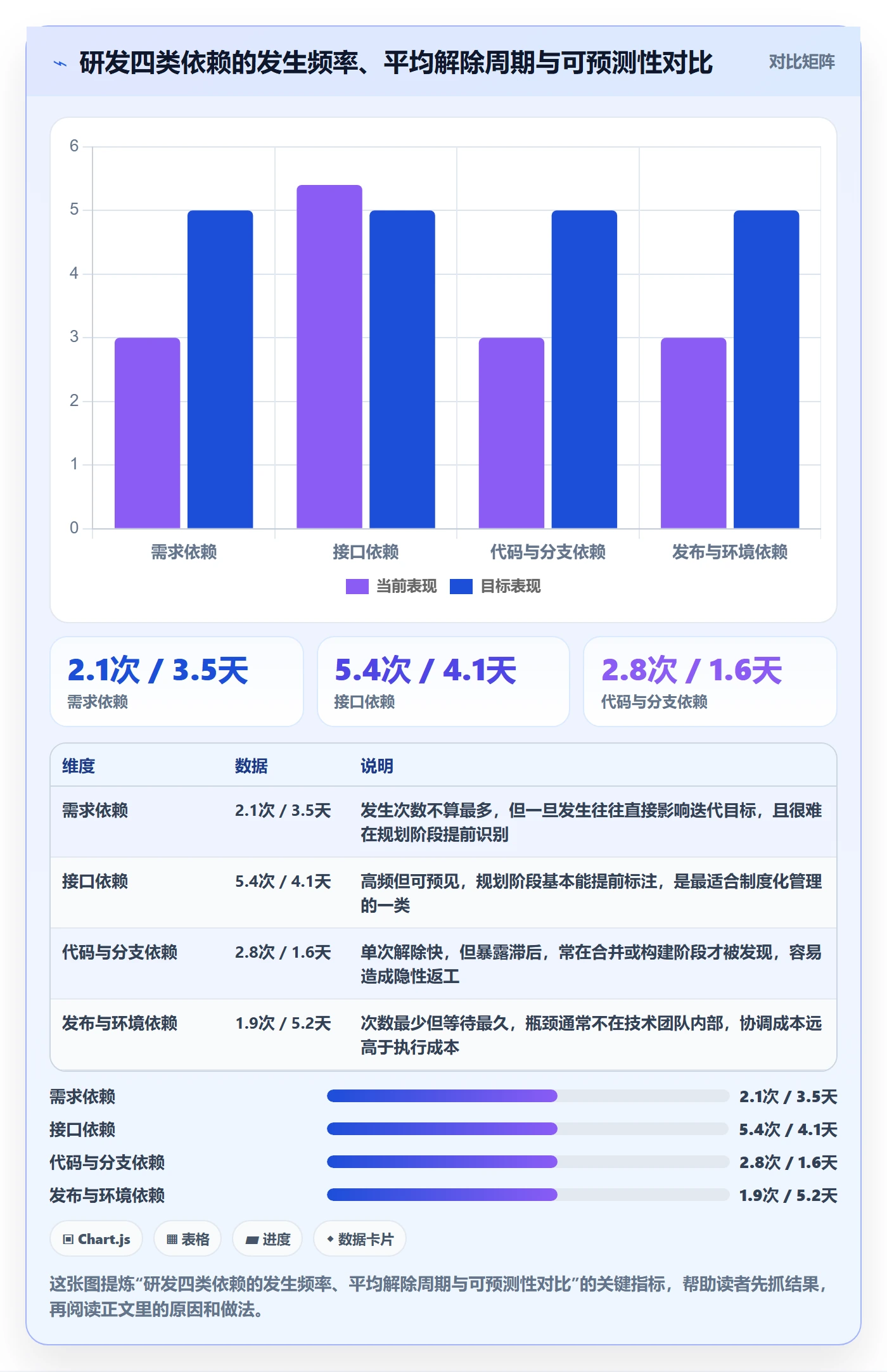Select the 需求依赖 table row name
The image size is (887, 1372).
[x=95, y=810]
